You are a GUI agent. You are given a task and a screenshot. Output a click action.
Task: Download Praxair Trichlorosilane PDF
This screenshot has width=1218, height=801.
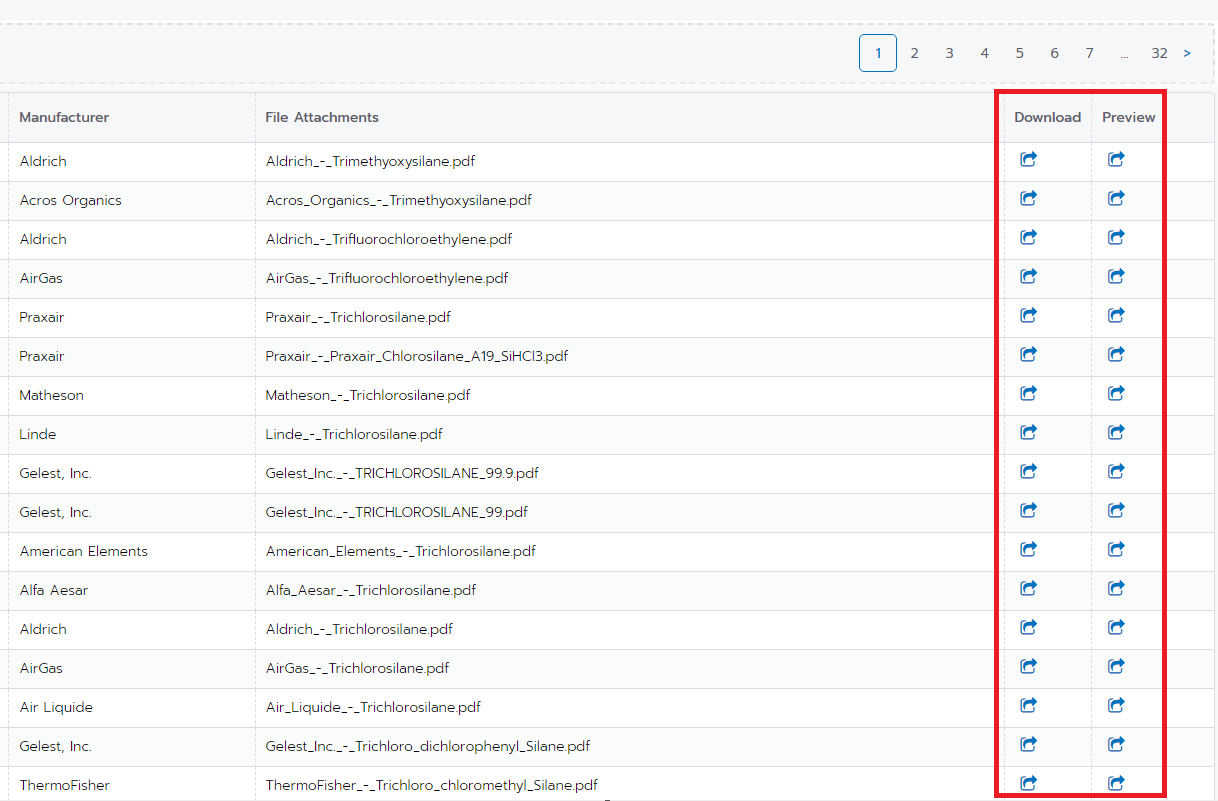click(1028, 315)
